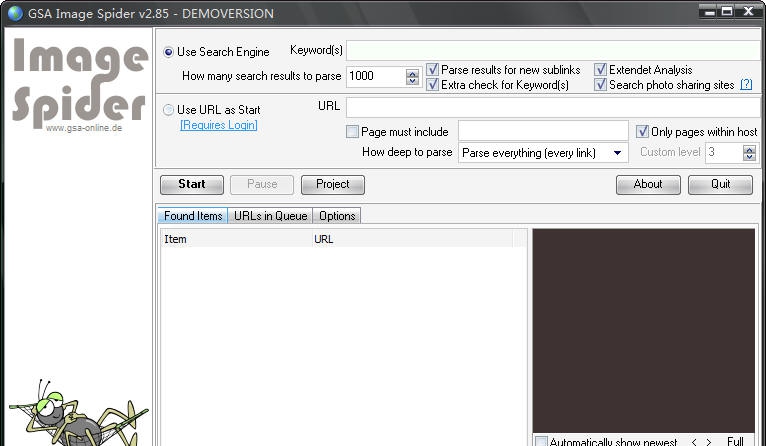
Task: Open the About dialog
Action: tap(648, 185)
